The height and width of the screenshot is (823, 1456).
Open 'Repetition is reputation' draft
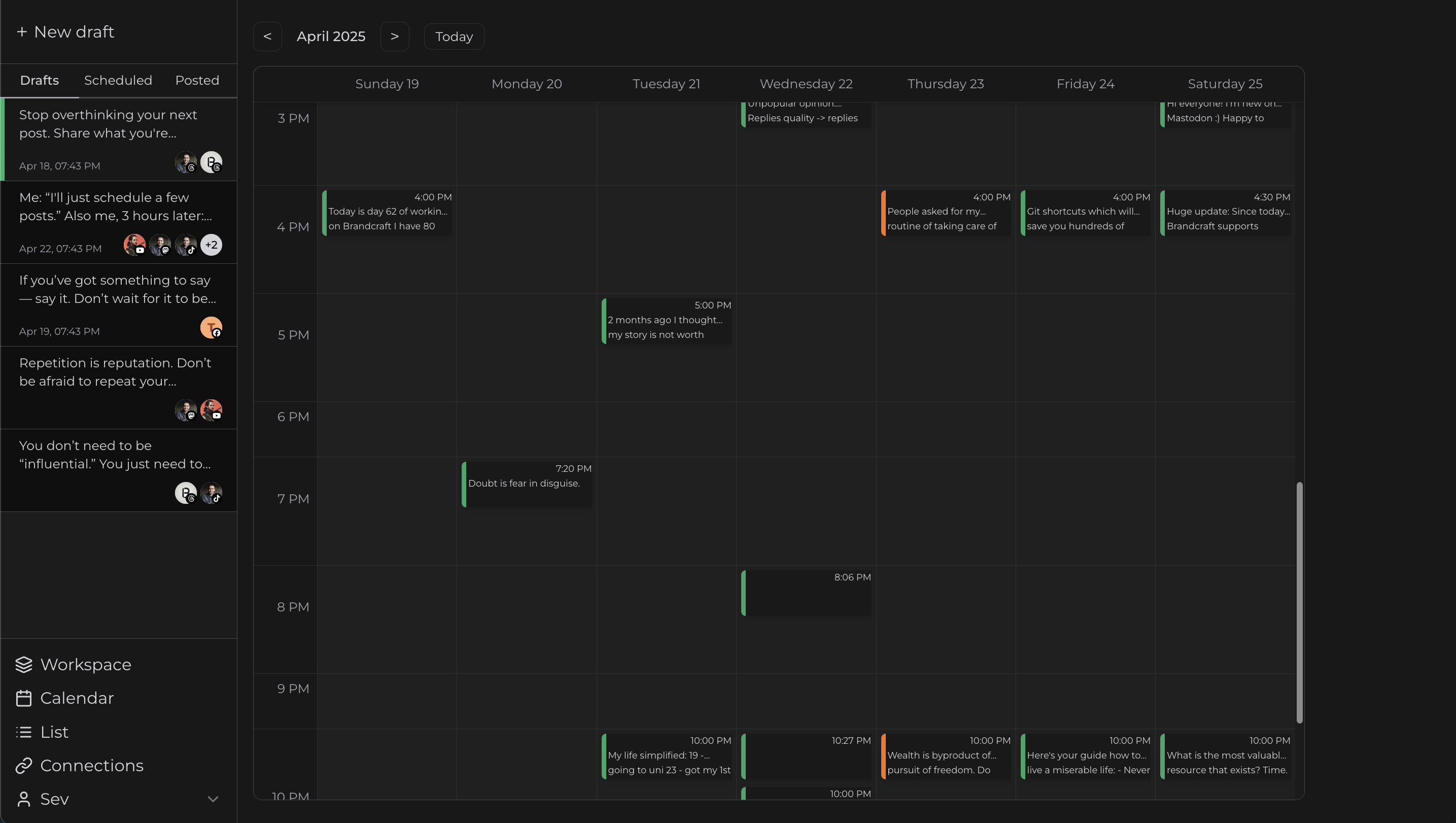coord(115,372)
